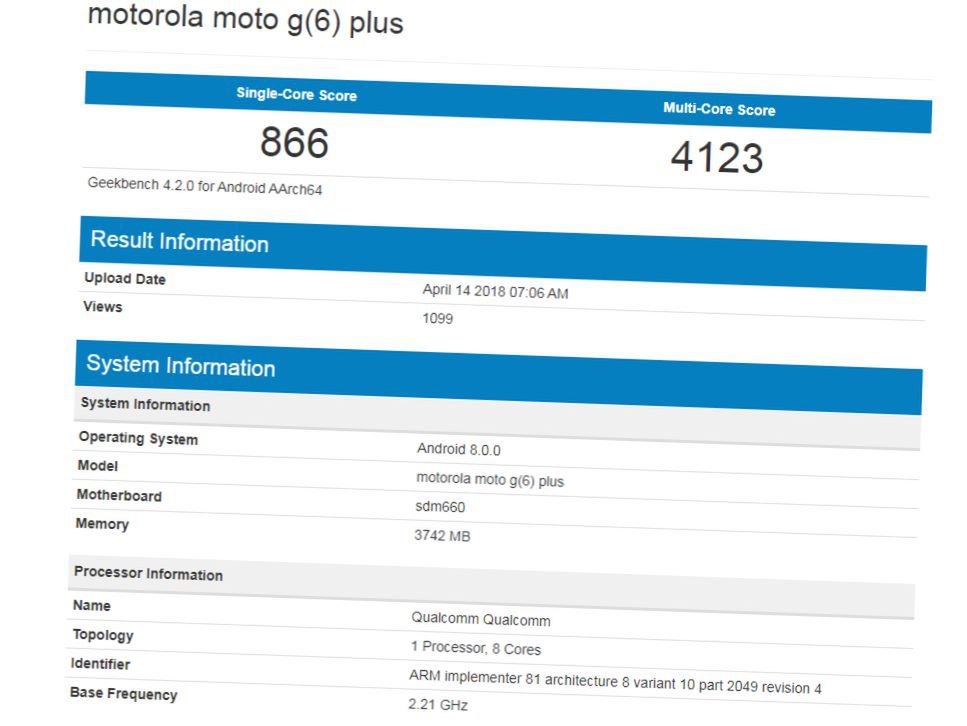This screenshot has width=967, height=726.
Task: Select the 'ARM implementer 81 architecture 8' identifier value
Action: [615, 682]
